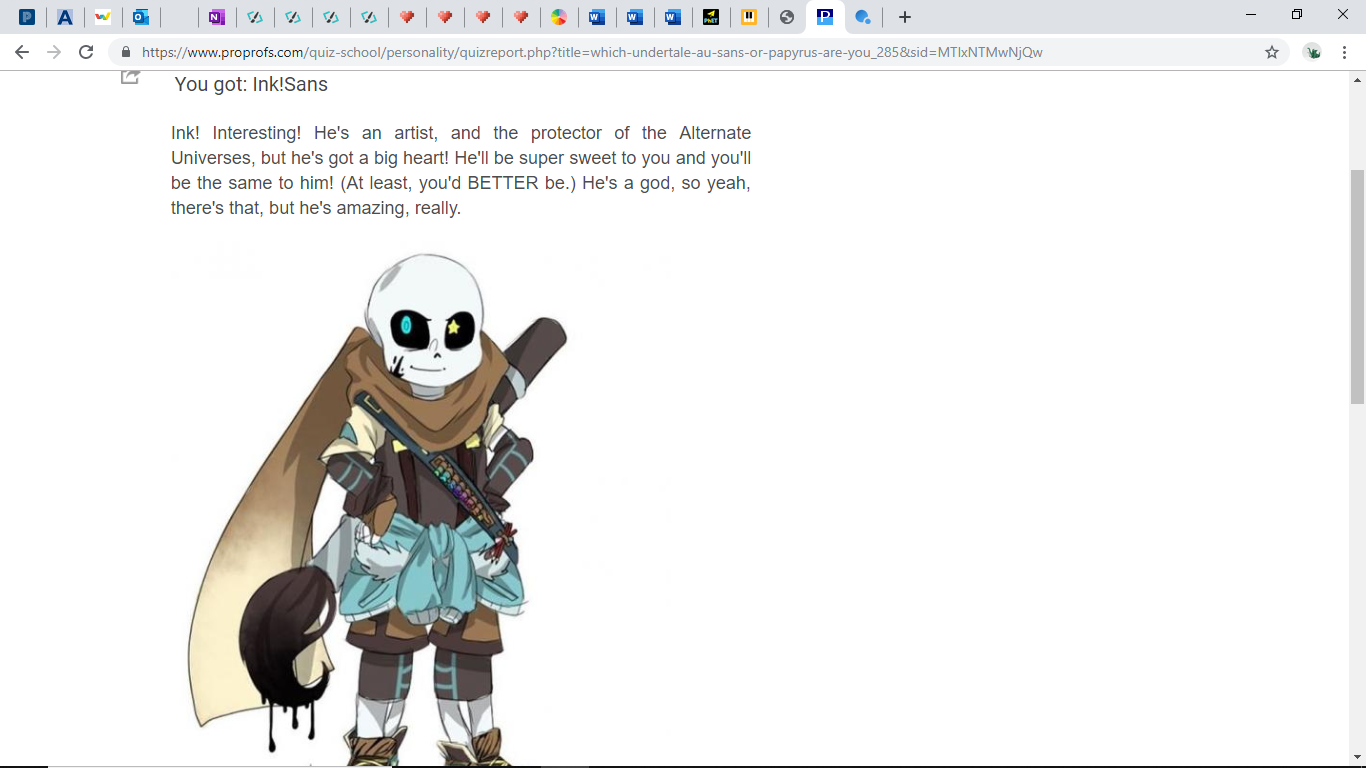This screenshot has height=768, width=1366.
Task: Switch to the first Word document tab
Action: pos(597,17)
